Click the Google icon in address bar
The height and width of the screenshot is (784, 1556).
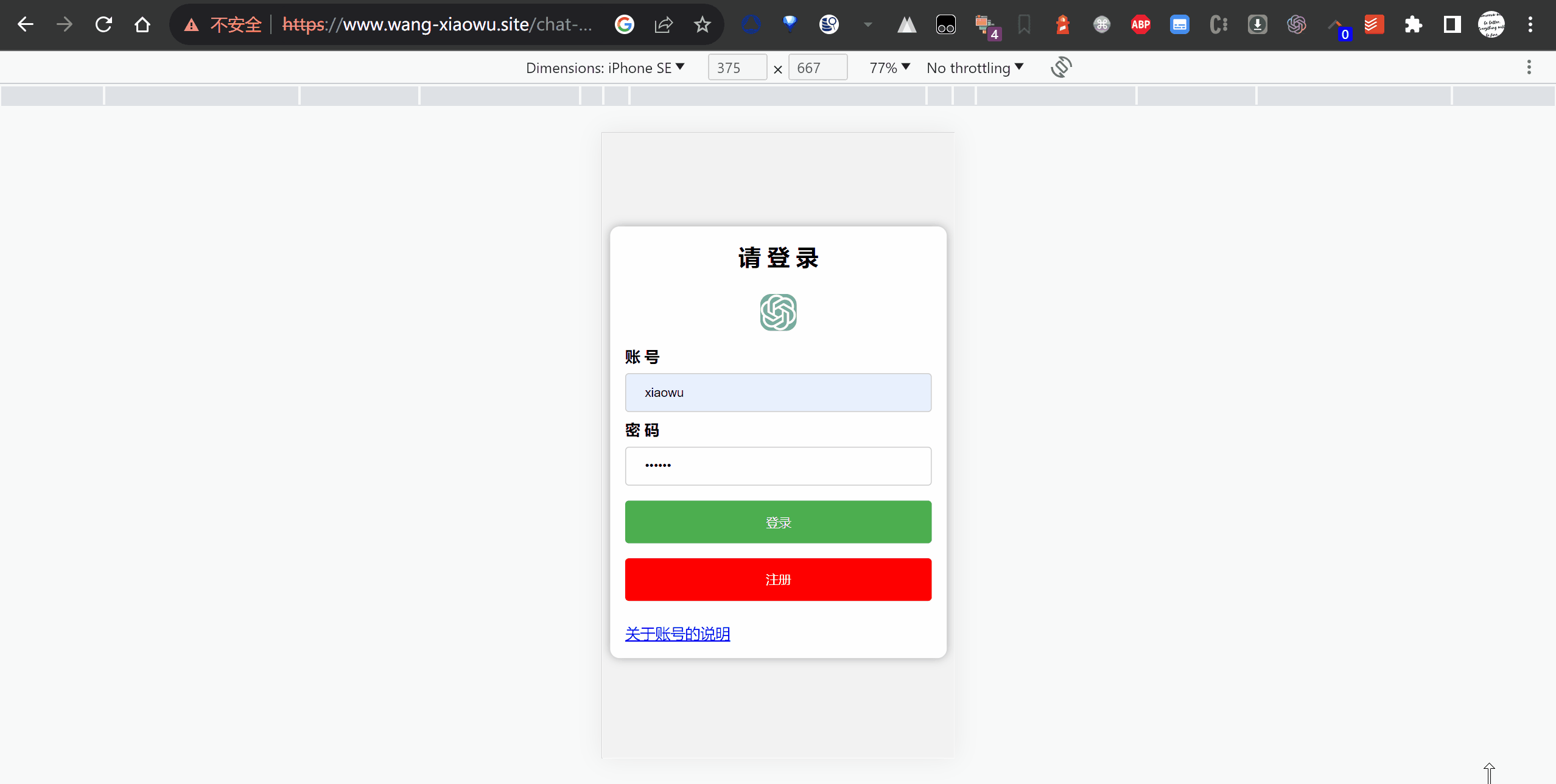click(x=624, y=24)
